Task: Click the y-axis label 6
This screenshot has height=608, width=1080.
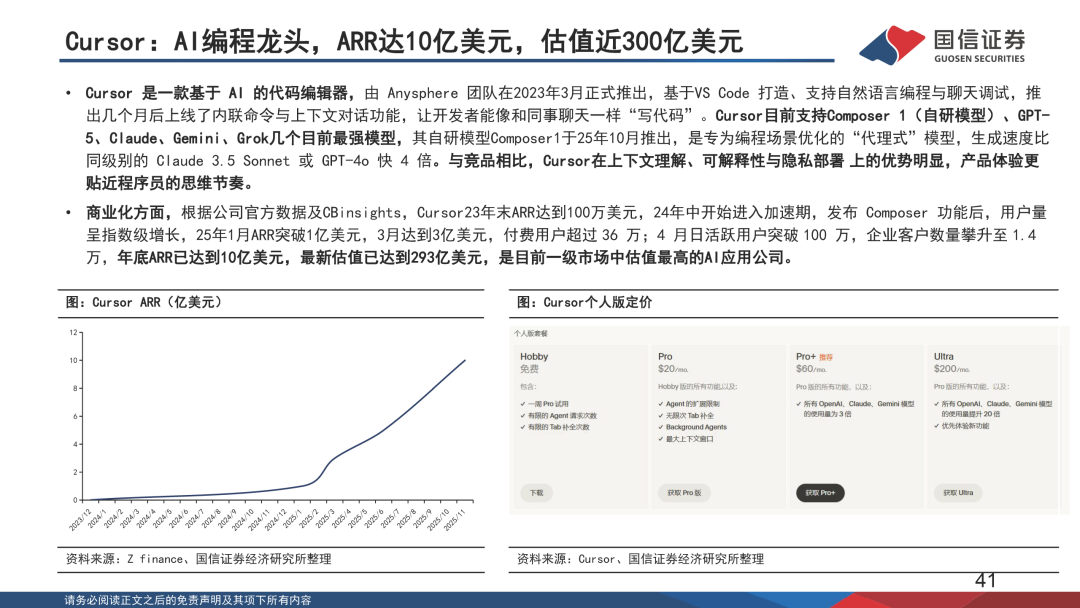Action: tap(75, 417)
